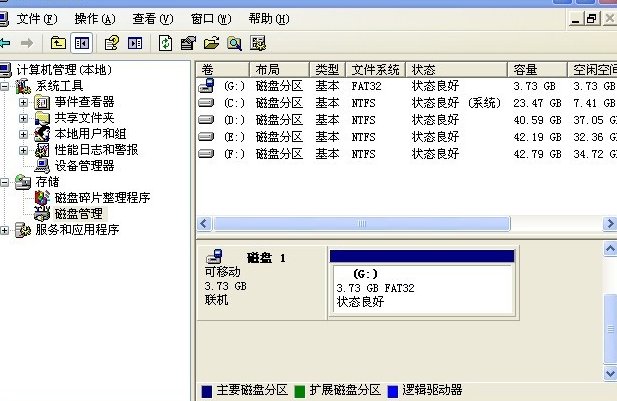Select the Shared Folders tree icon
The width and height of the screenshot is (617, 401).
(42, 118)
